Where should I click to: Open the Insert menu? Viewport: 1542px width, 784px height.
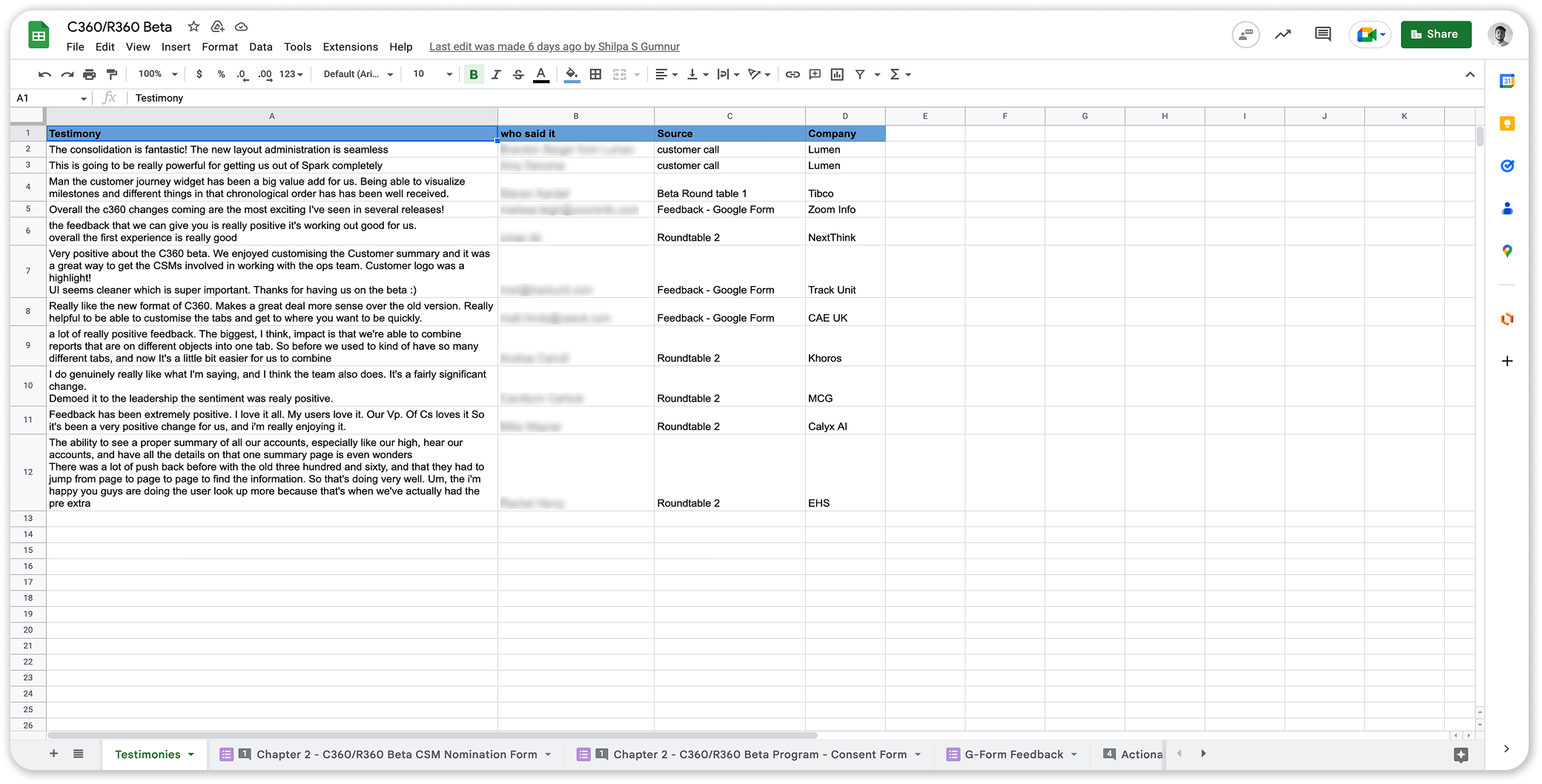pos(176,47)
